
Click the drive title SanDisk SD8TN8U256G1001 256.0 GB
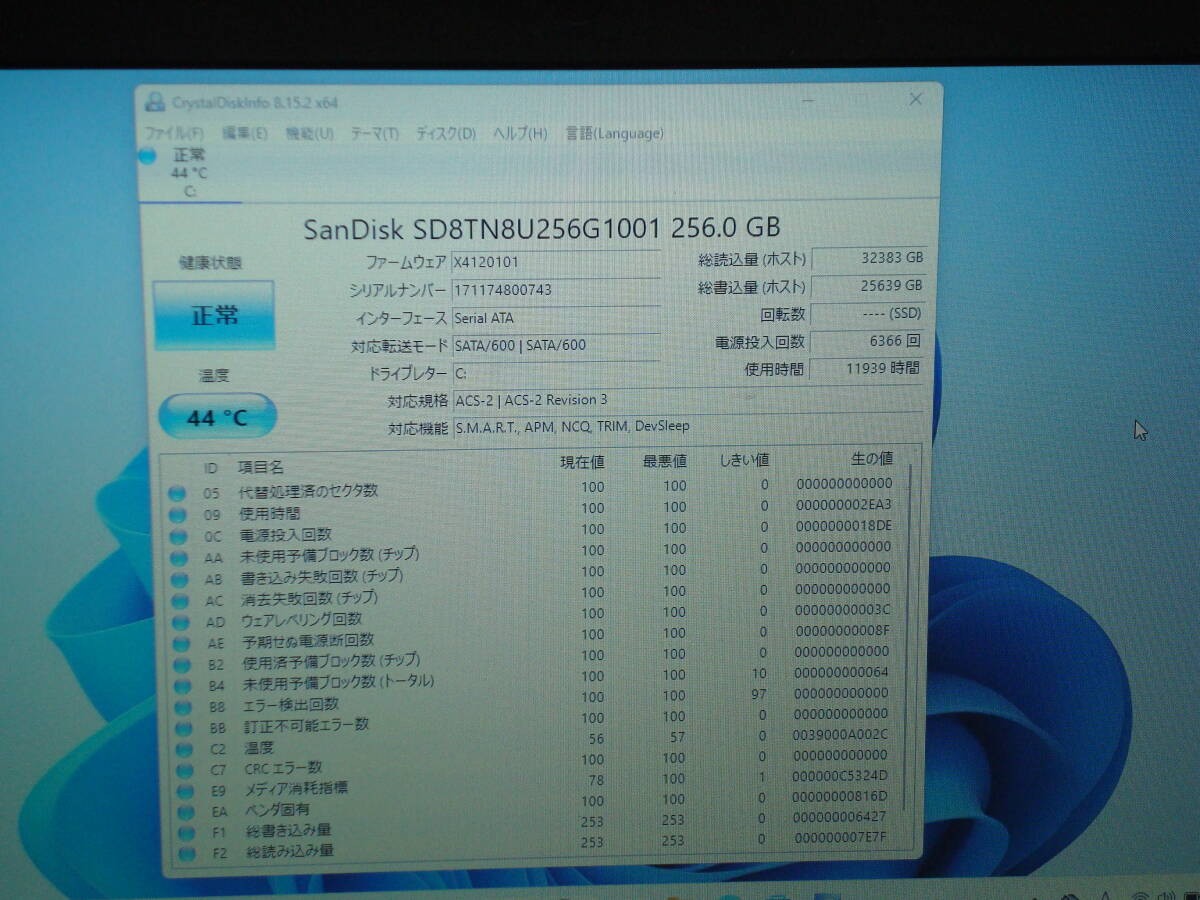[x=542, y=229]
